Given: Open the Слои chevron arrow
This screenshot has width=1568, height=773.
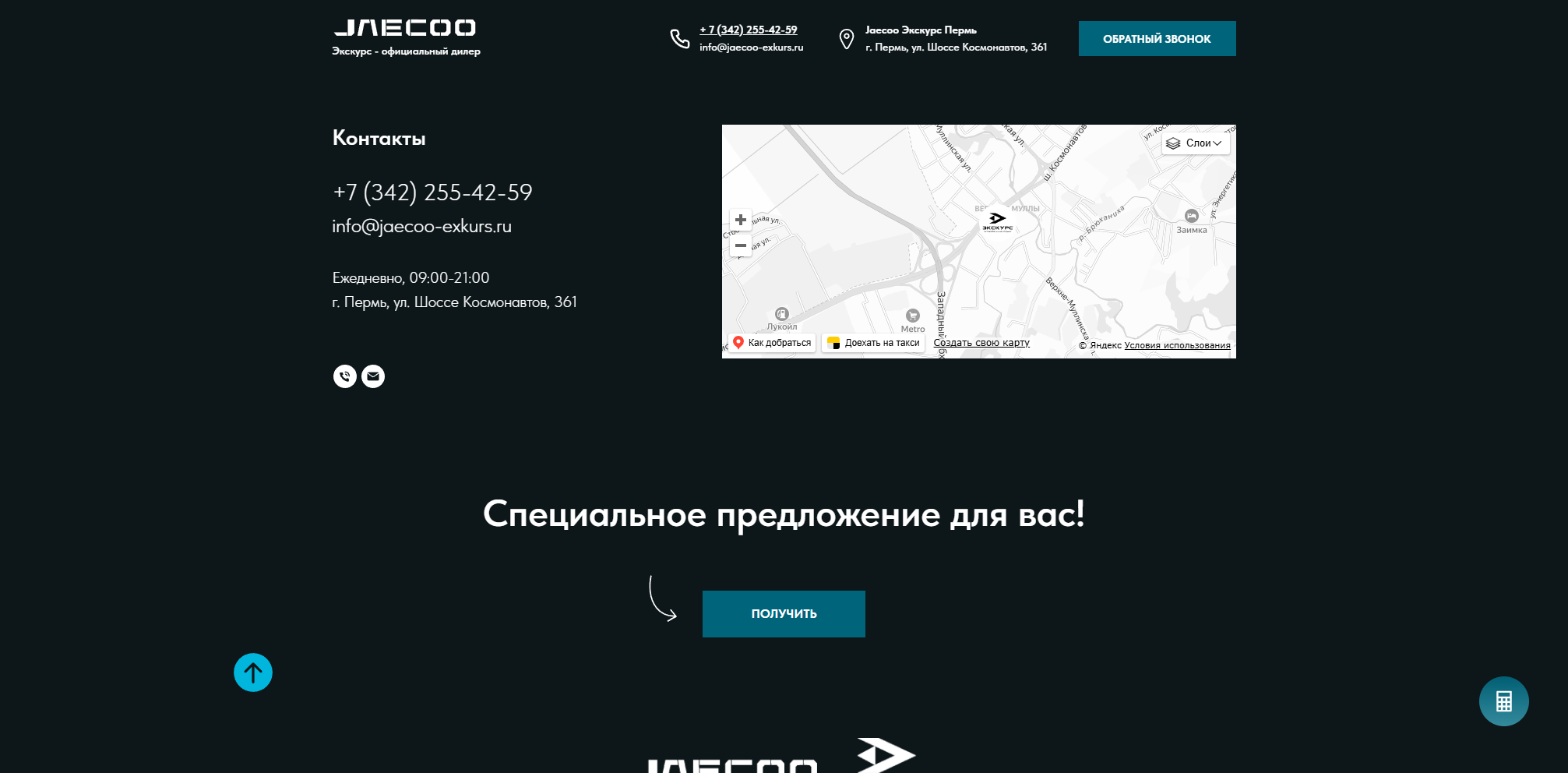Looking at the screenshot, I should coord(1217,143).
